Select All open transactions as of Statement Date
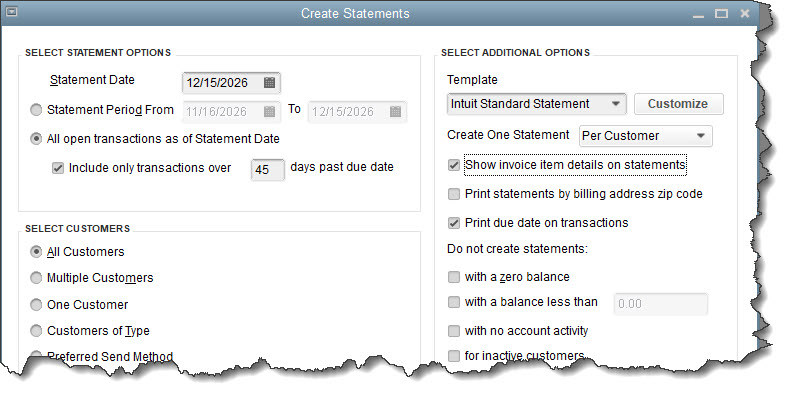 point(37,139)
